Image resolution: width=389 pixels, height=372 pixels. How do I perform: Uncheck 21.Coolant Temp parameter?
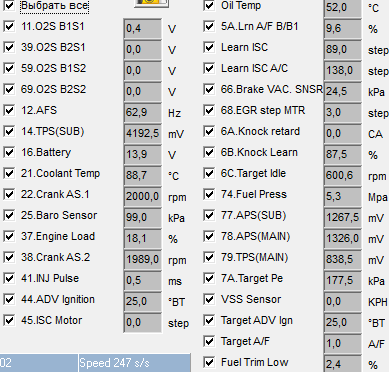click(9, 173)
